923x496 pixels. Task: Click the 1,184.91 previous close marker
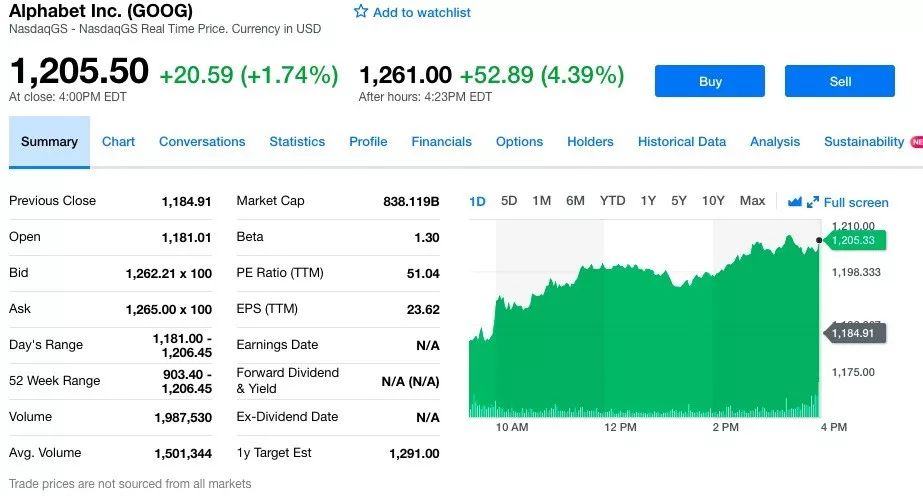point(853,333)
